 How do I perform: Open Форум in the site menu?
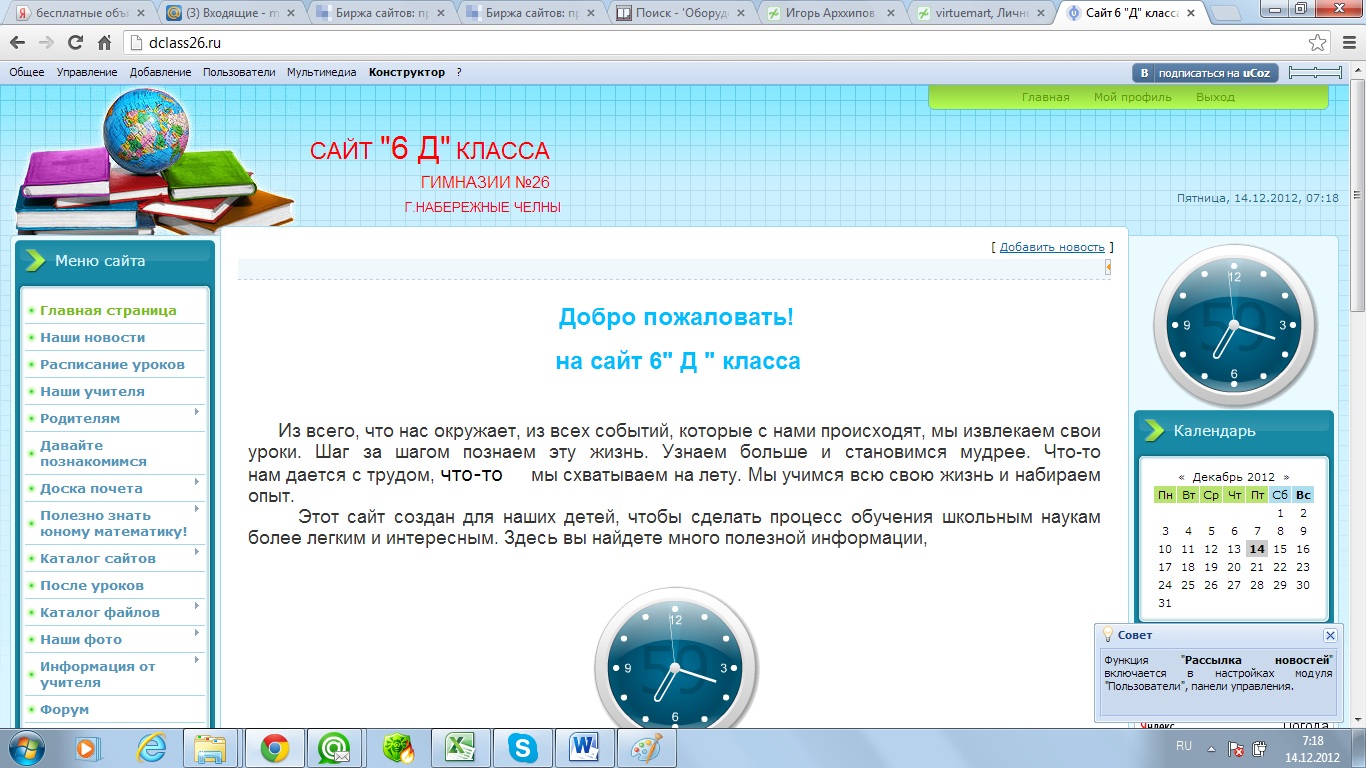tap(64, 709)
